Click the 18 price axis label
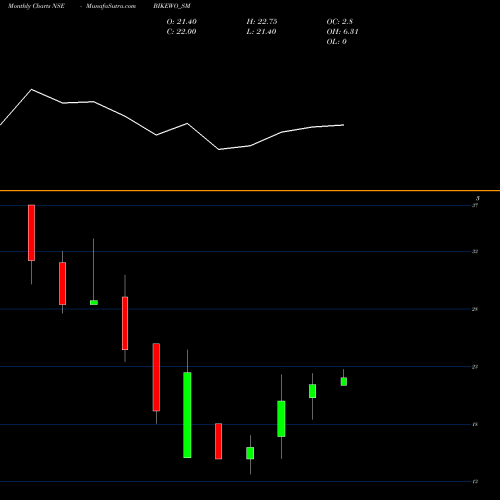500x500 pixels. [x=475, y=424]
